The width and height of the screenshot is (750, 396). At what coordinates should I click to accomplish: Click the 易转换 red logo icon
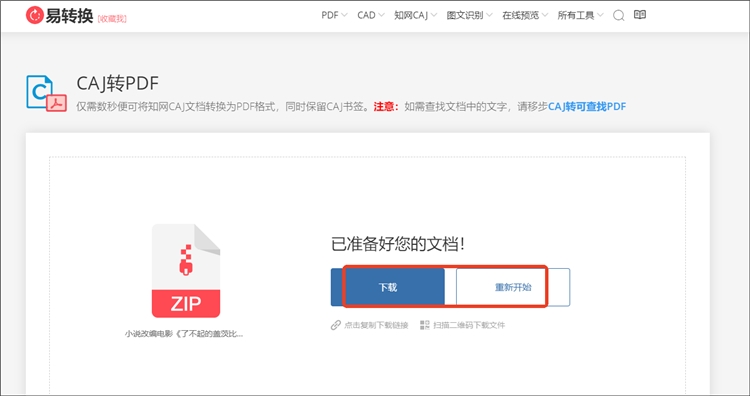[x=34, y=16]
